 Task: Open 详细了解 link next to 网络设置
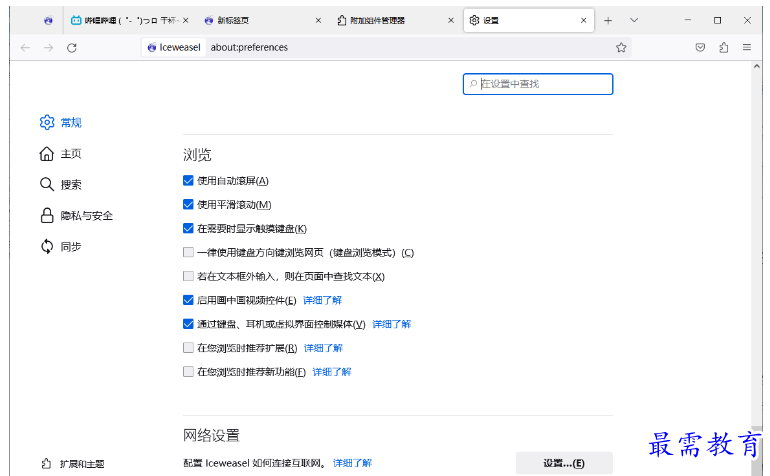click(x=352, y=463)
